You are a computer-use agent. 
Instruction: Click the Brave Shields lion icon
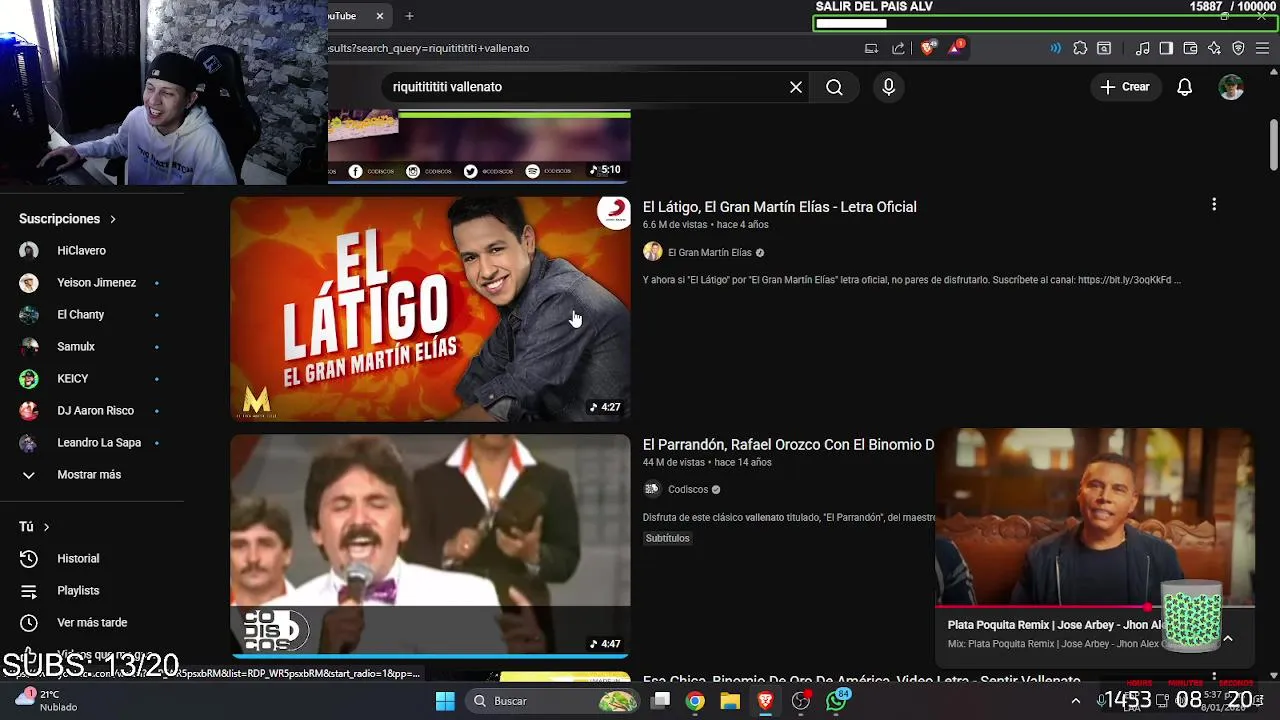(928, 48)
